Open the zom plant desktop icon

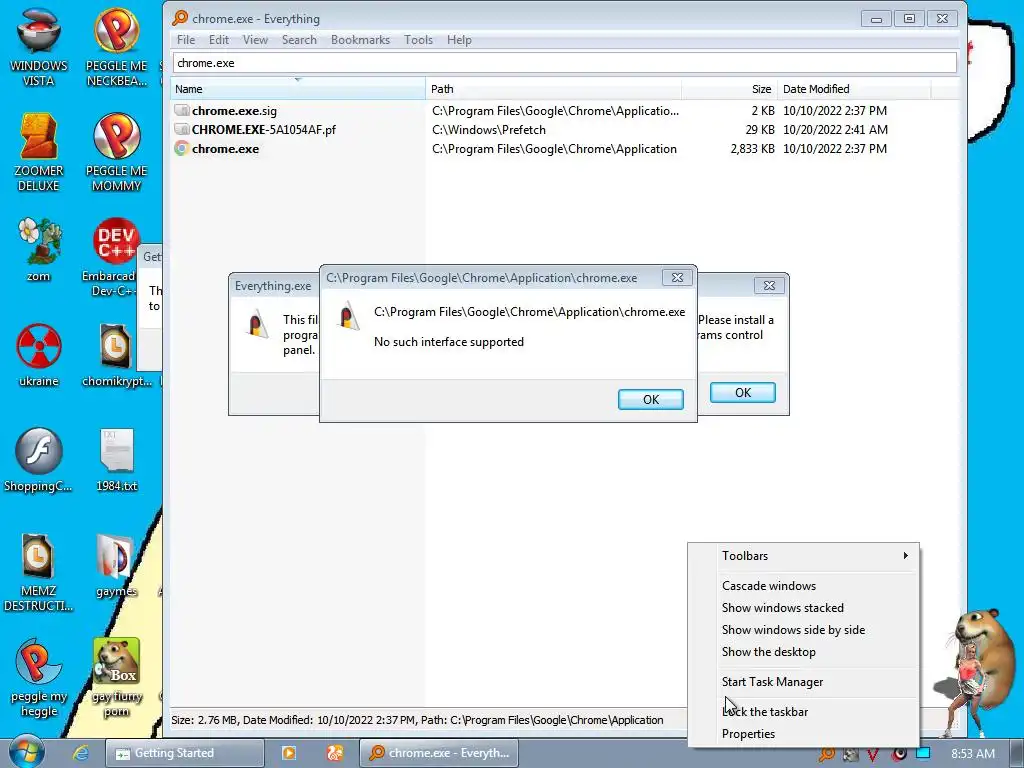click(39, 249)
